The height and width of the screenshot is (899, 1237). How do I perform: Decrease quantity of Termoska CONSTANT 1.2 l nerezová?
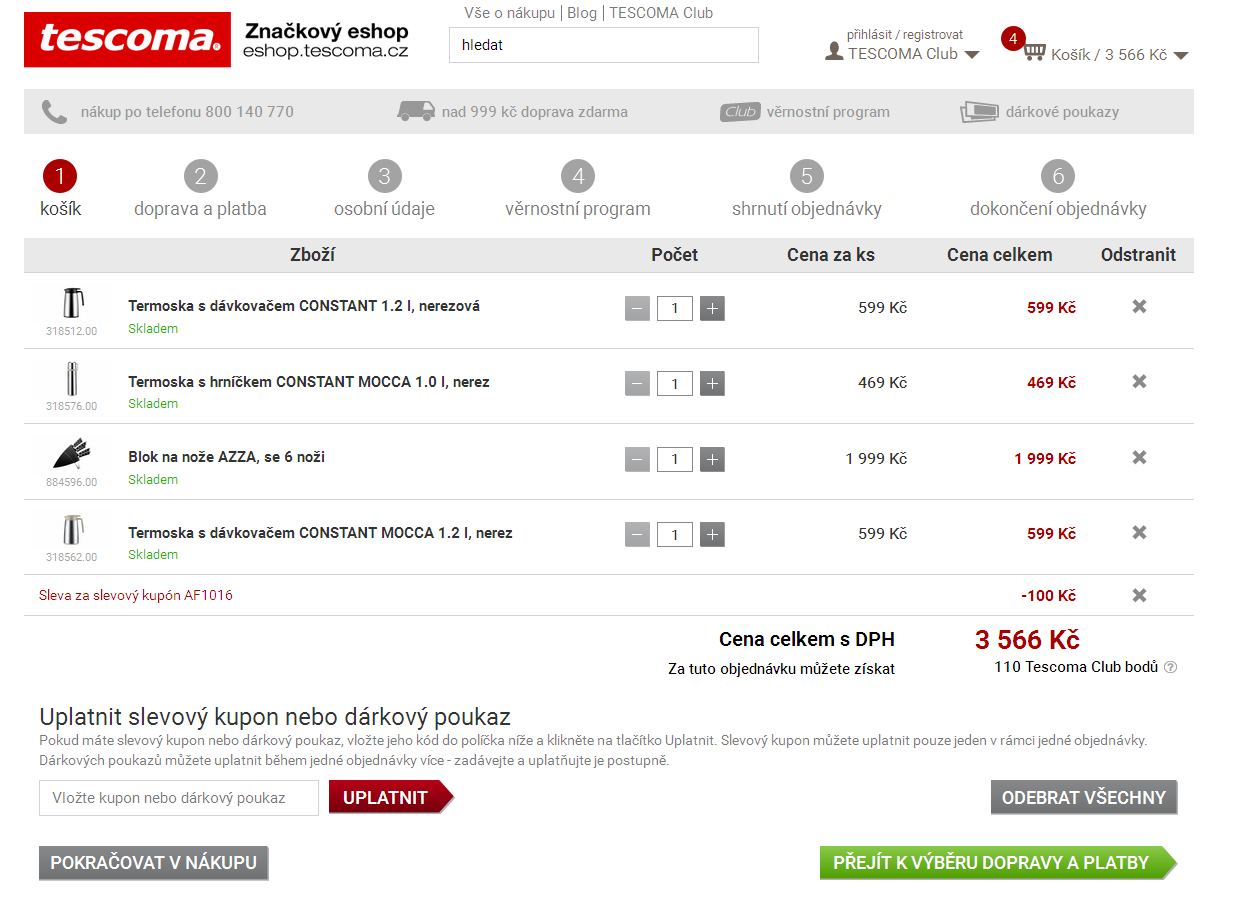637,308
